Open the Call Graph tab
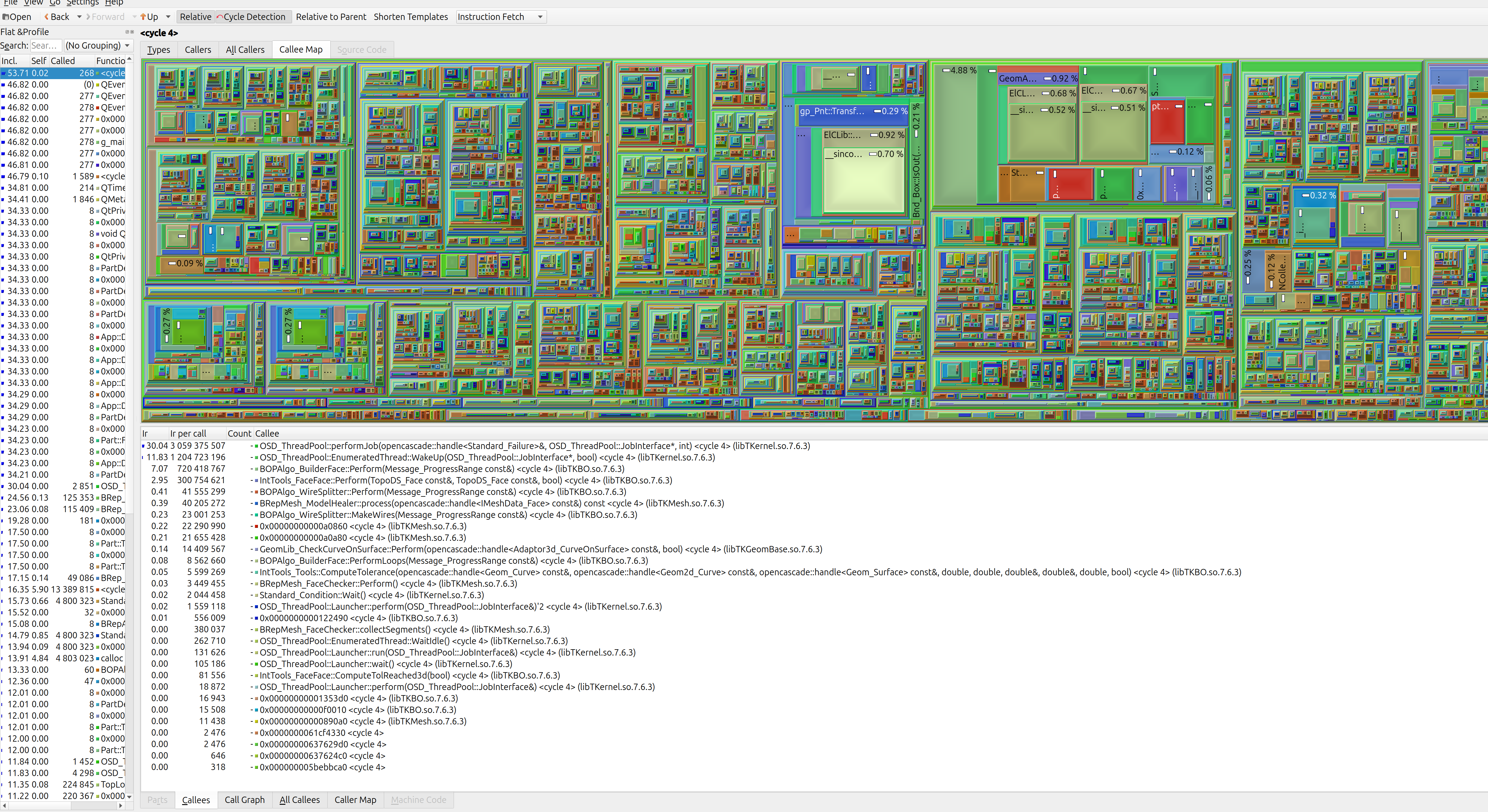Viewport: 1488px width, 812px height. (x=244, y=800)
